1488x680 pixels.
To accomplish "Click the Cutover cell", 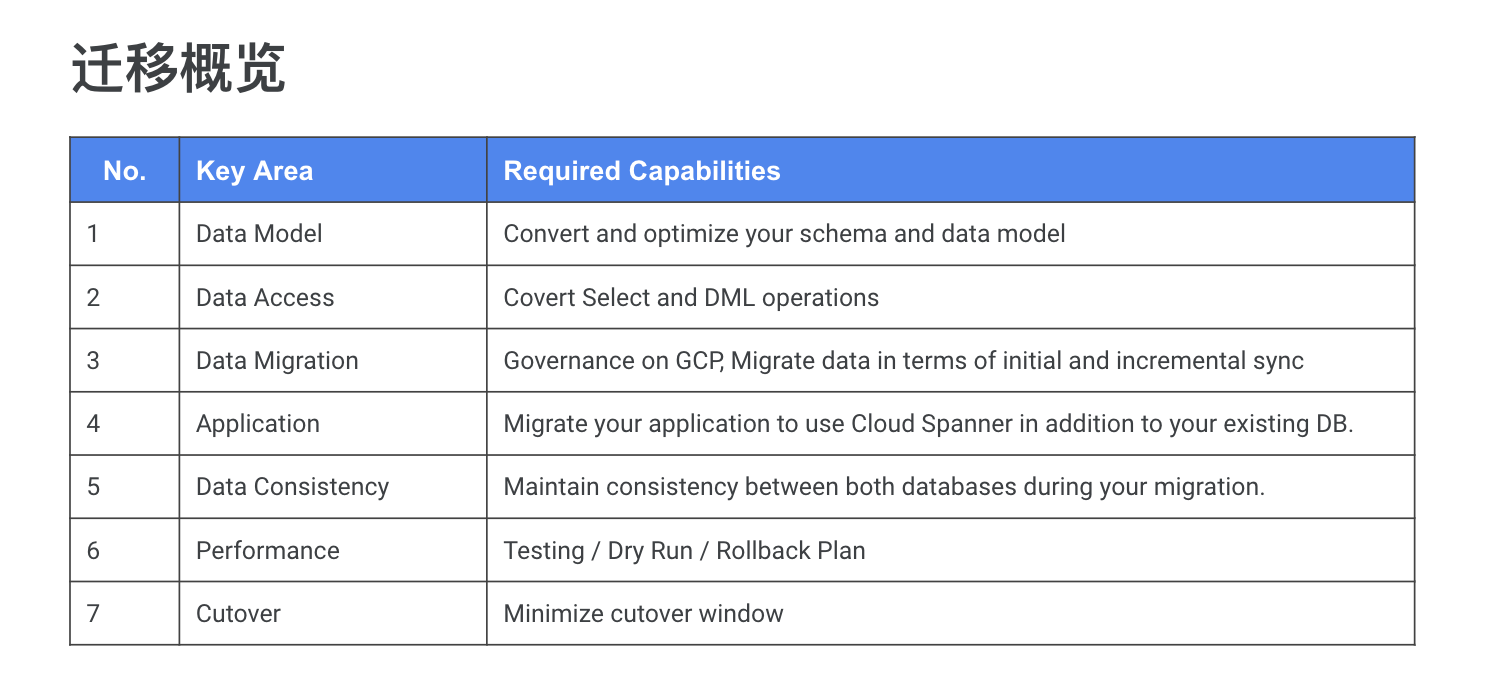I will click(333, 613).
